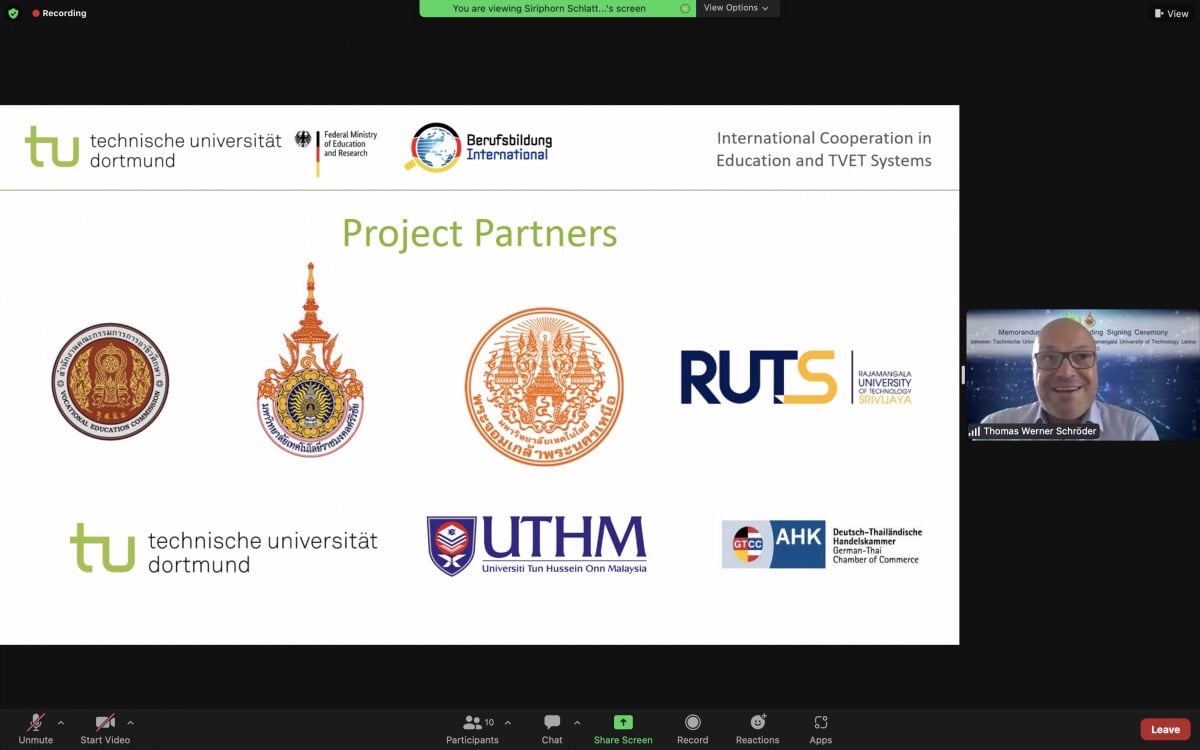This screenshot has height=750, width=1200.
Task: Open the View layout menu
Action: click(1170, 13)
